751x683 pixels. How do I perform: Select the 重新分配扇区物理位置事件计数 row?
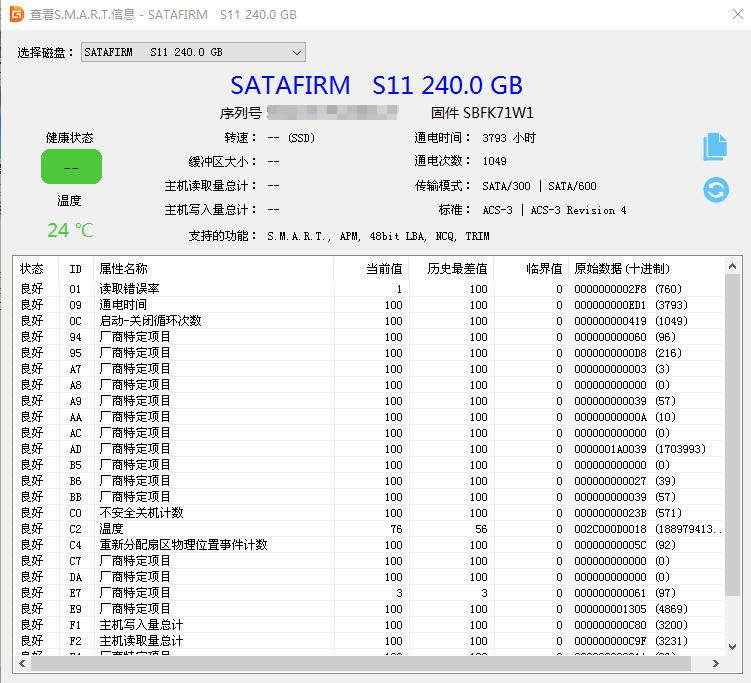click(369, 545)
